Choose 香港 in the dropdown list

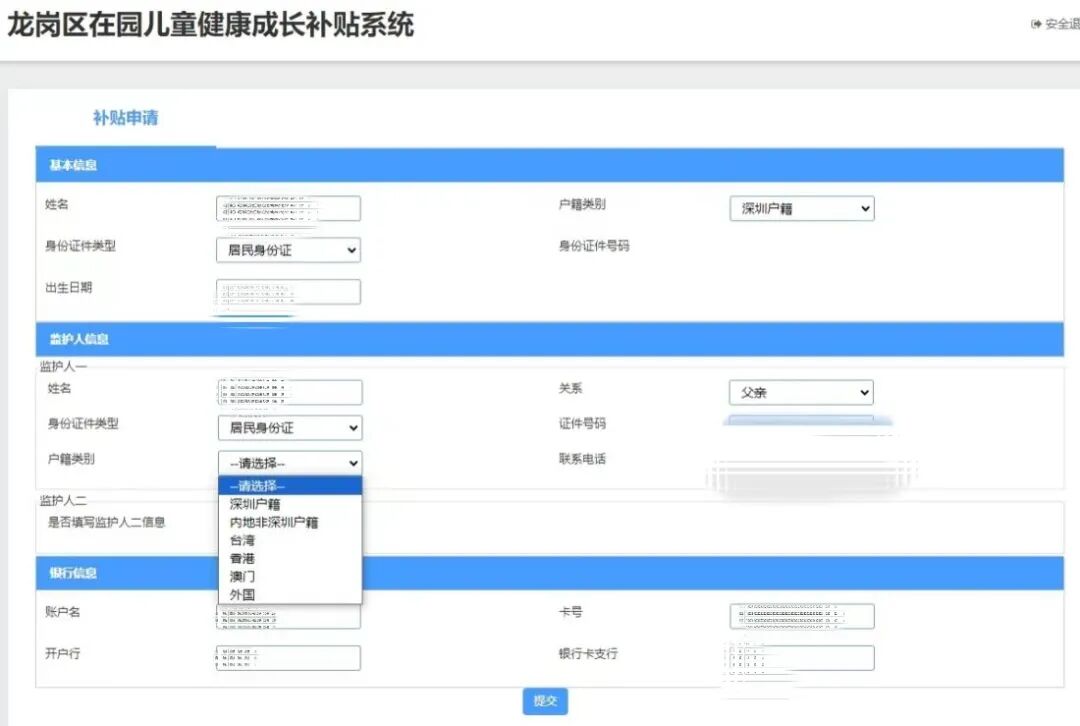(242, 558)
